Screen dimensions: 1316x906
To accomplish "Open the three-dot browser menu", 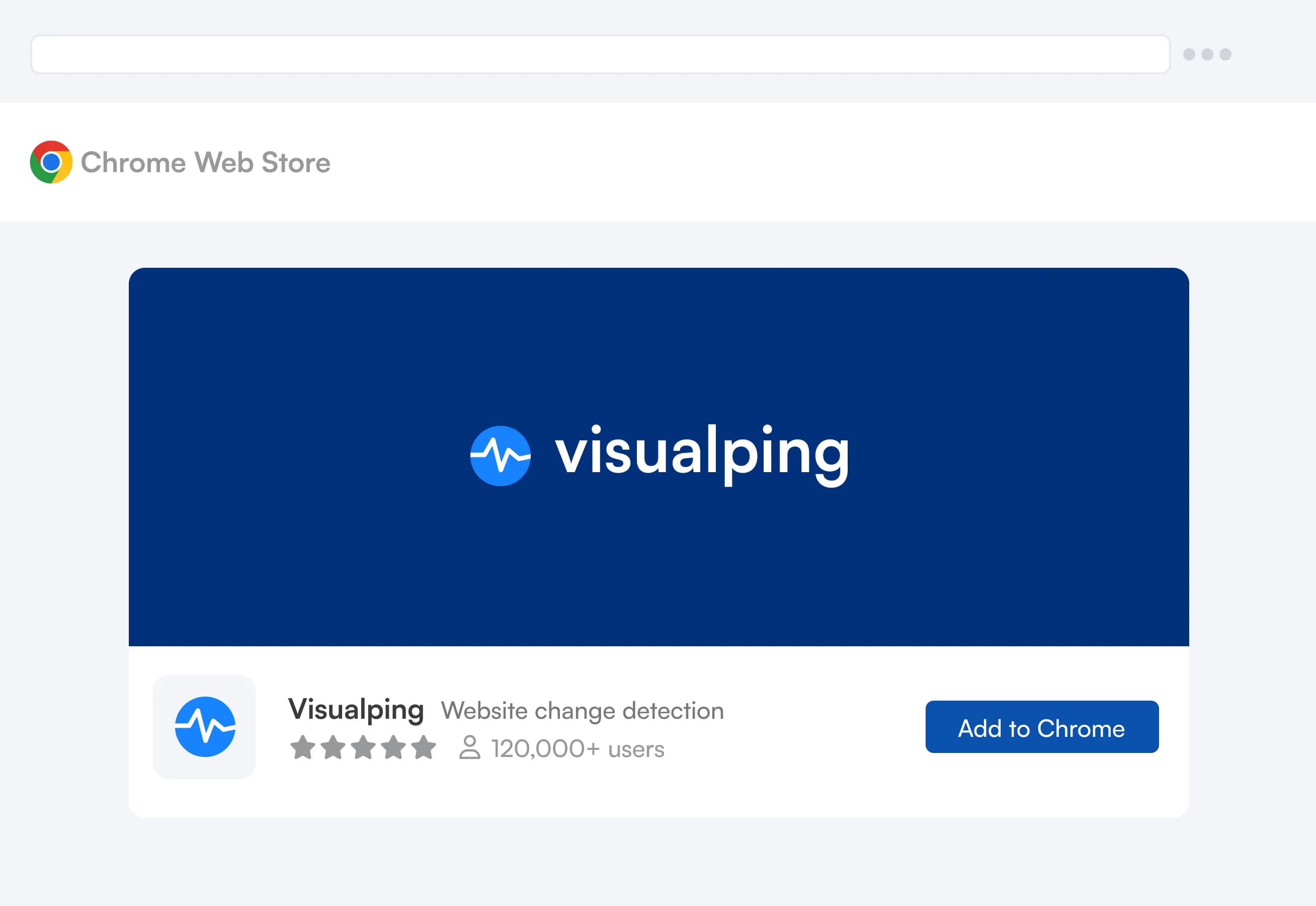I will pos(1206,54).
